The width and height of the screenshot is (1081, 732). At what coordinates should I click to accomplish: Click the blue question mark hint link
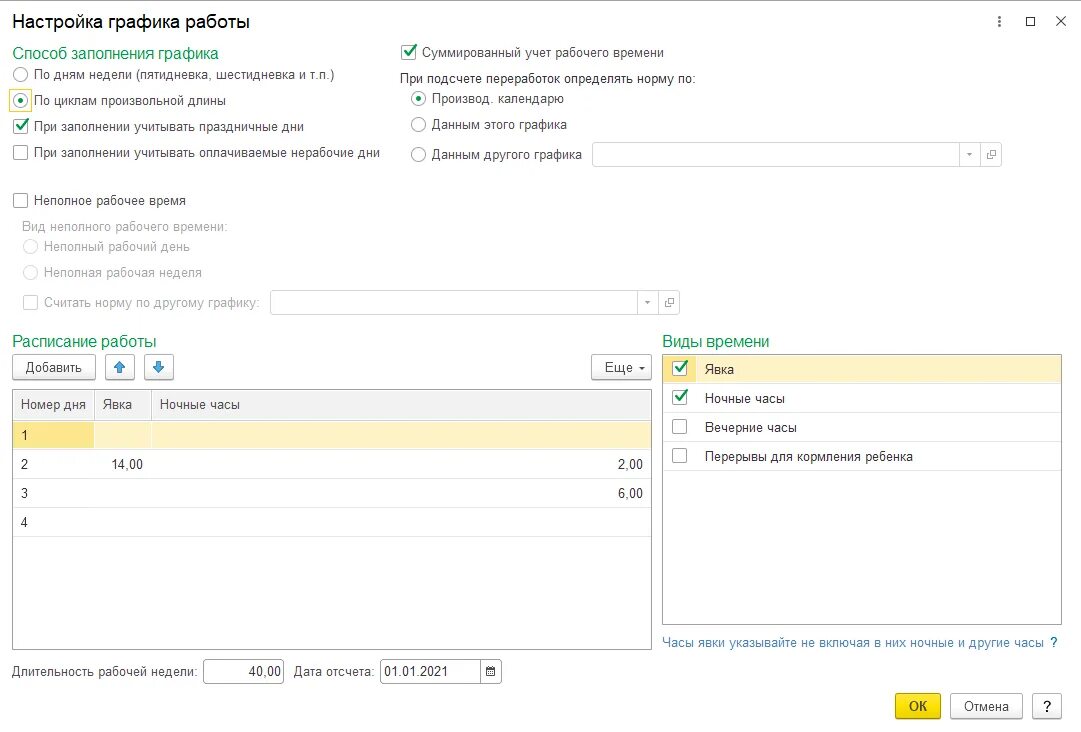coord(1053,642)
